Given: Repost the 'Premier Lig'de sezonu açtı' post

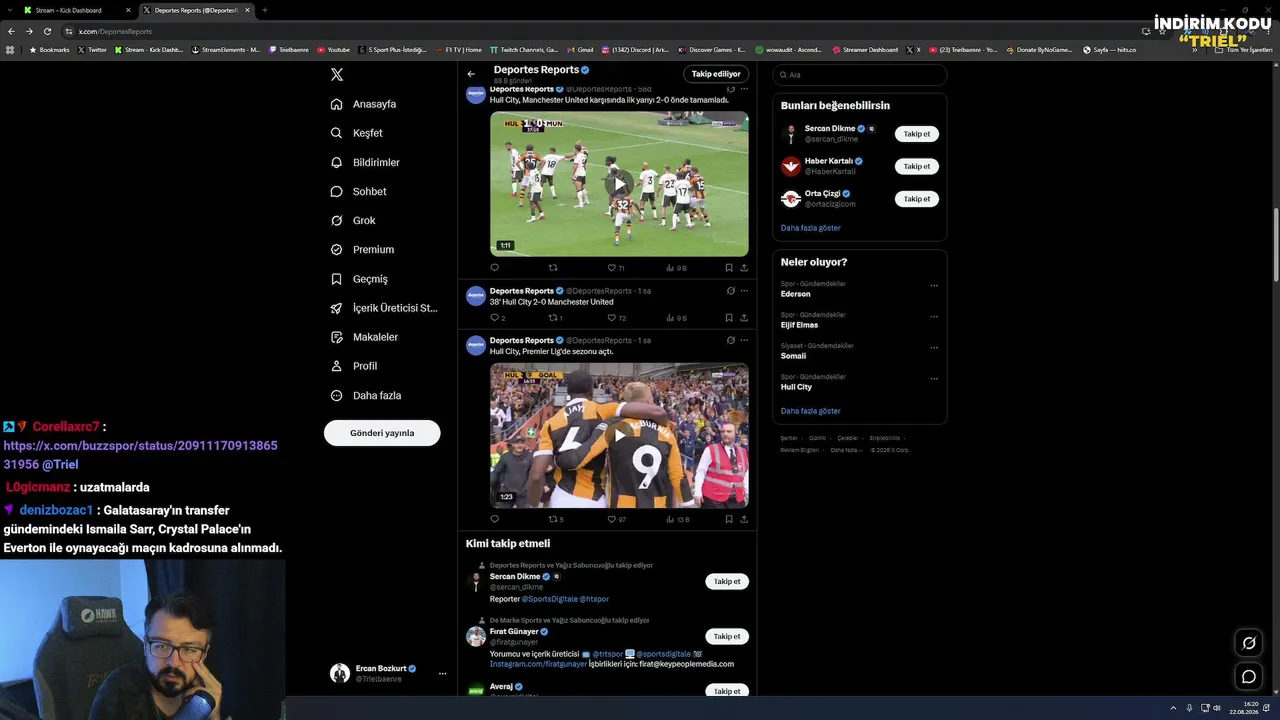Looking at the screenshot, I should pos(553,519).
